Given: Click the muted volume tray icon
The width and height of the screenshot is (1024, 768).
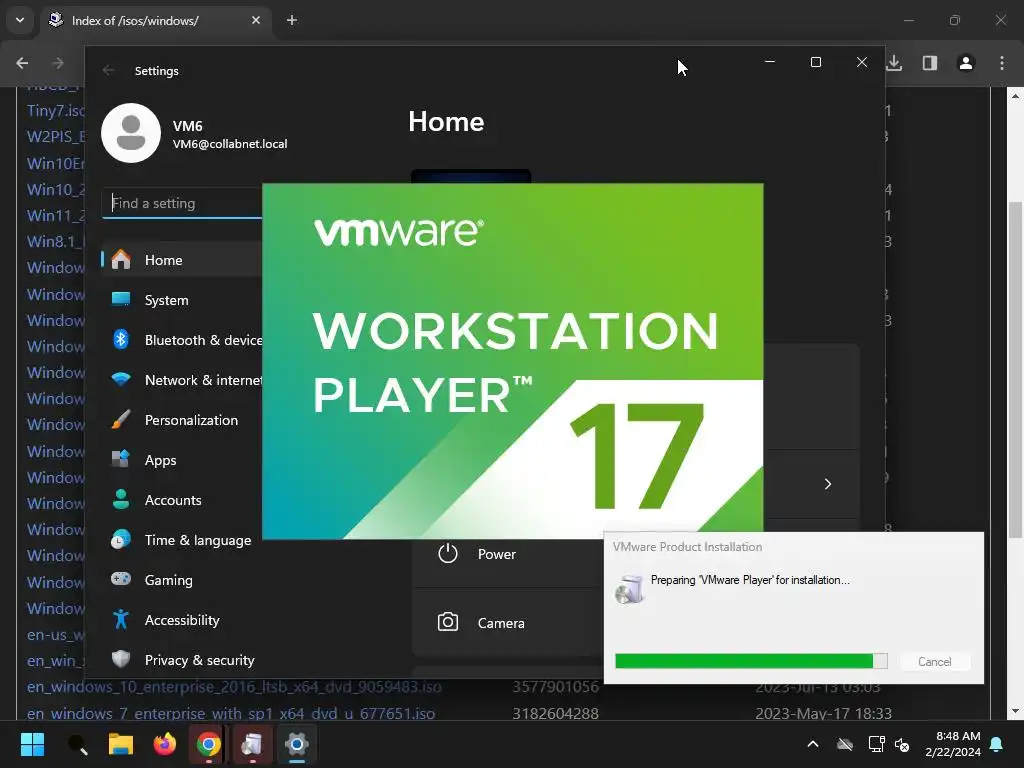Looking at the screenshot, I should point(903,744).
